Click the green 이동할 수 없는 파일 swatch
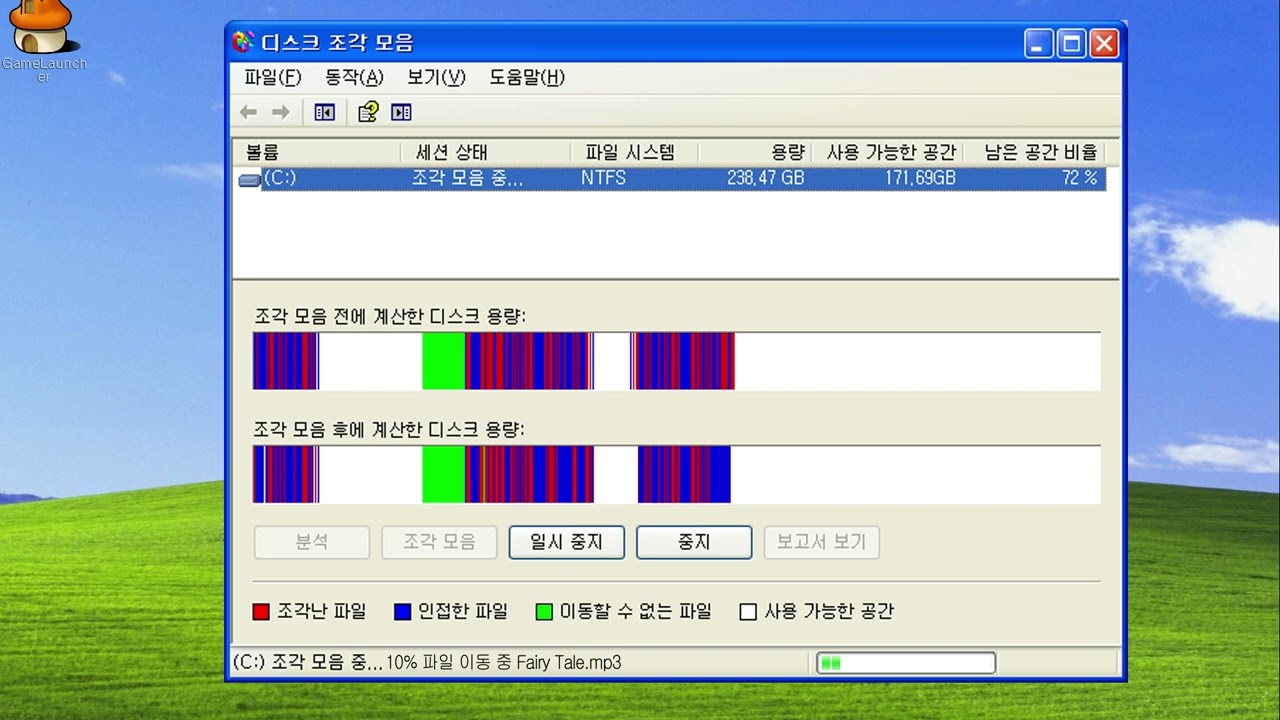The width and height of the screenshot is (1280, 720). click(x=544, y=612)
